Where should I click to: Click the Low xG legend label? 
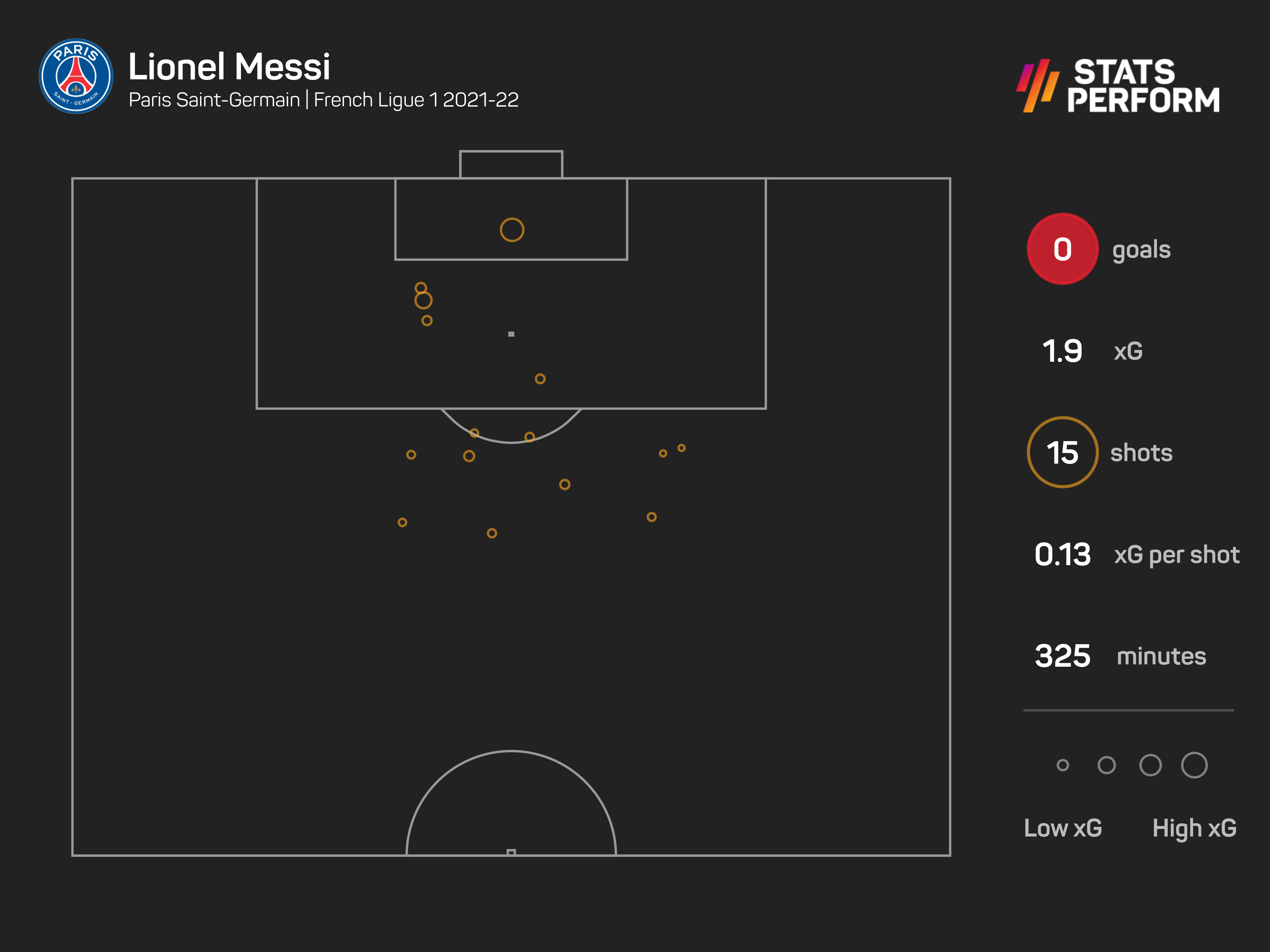pyautogui.click(x=1063, y=828)
